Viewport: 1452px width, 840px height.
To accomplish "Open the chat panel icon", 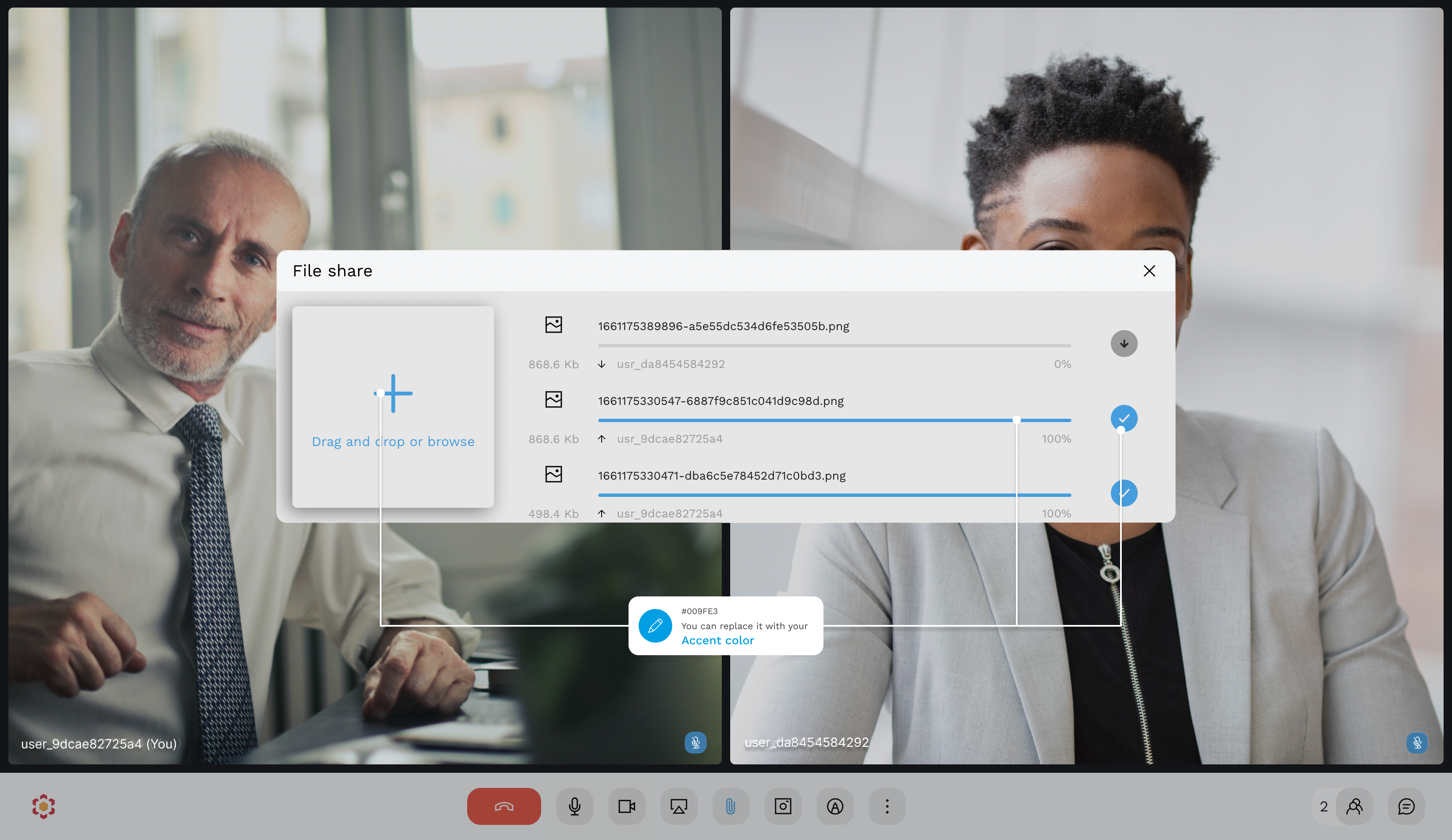I will point(1407,806).
